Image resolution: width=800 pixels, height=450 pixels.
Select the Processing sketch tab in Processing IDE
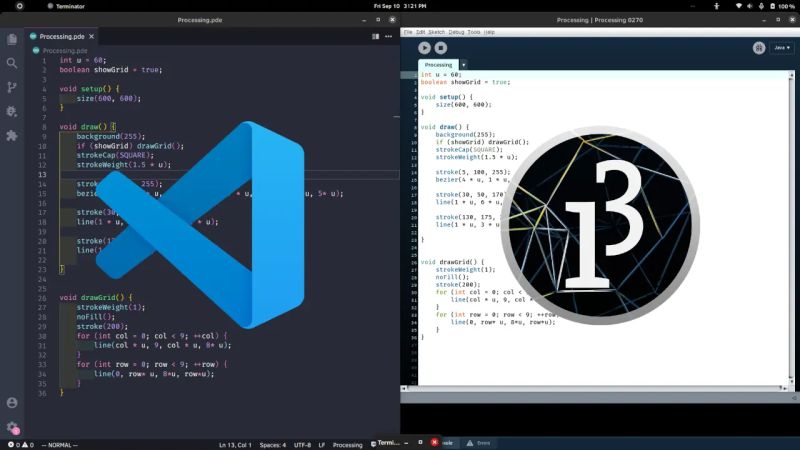tap(438, 65)
